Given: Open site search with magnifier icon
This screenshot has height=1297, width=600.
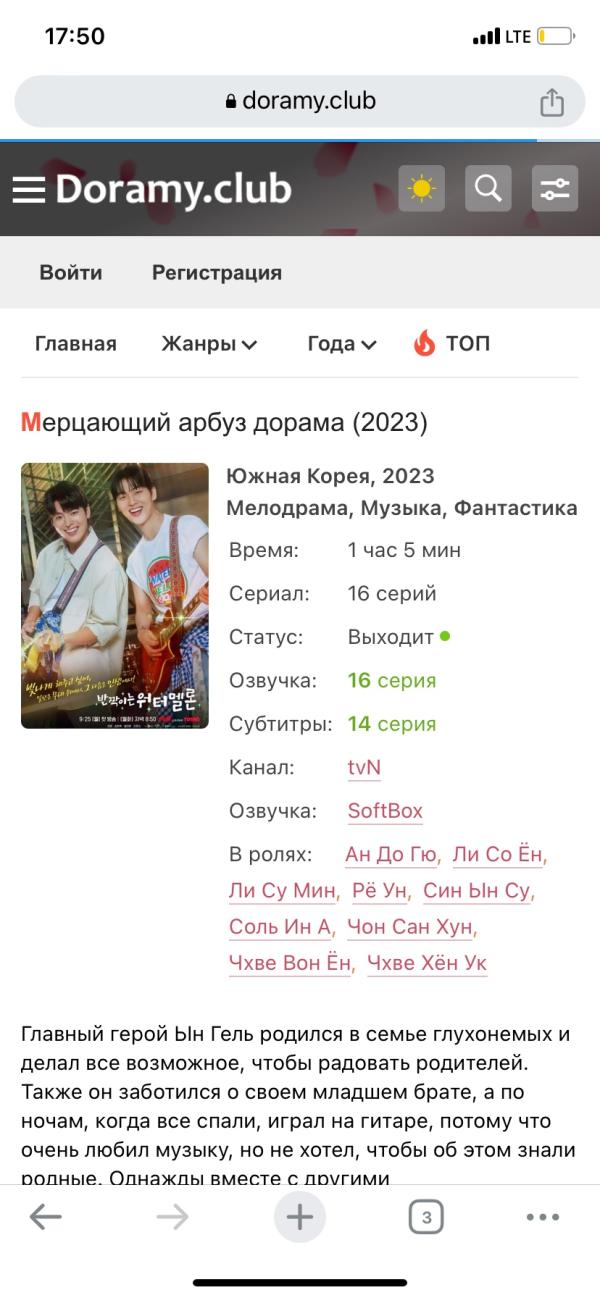Looking at the screenshot, I should pos(488,188).
